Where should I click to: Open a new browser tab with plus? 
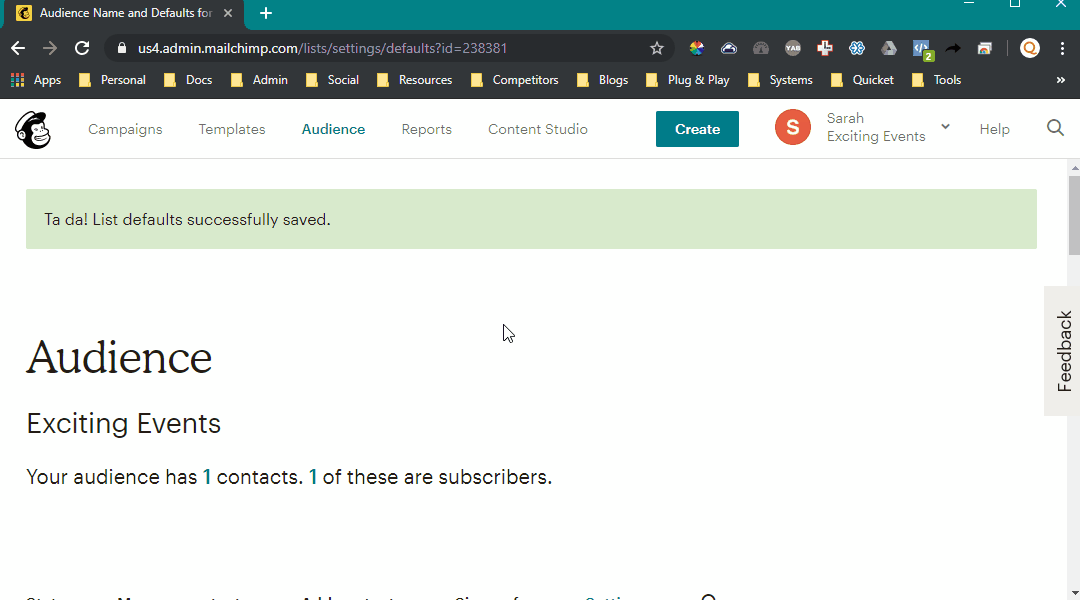click(x=266, y=13)
